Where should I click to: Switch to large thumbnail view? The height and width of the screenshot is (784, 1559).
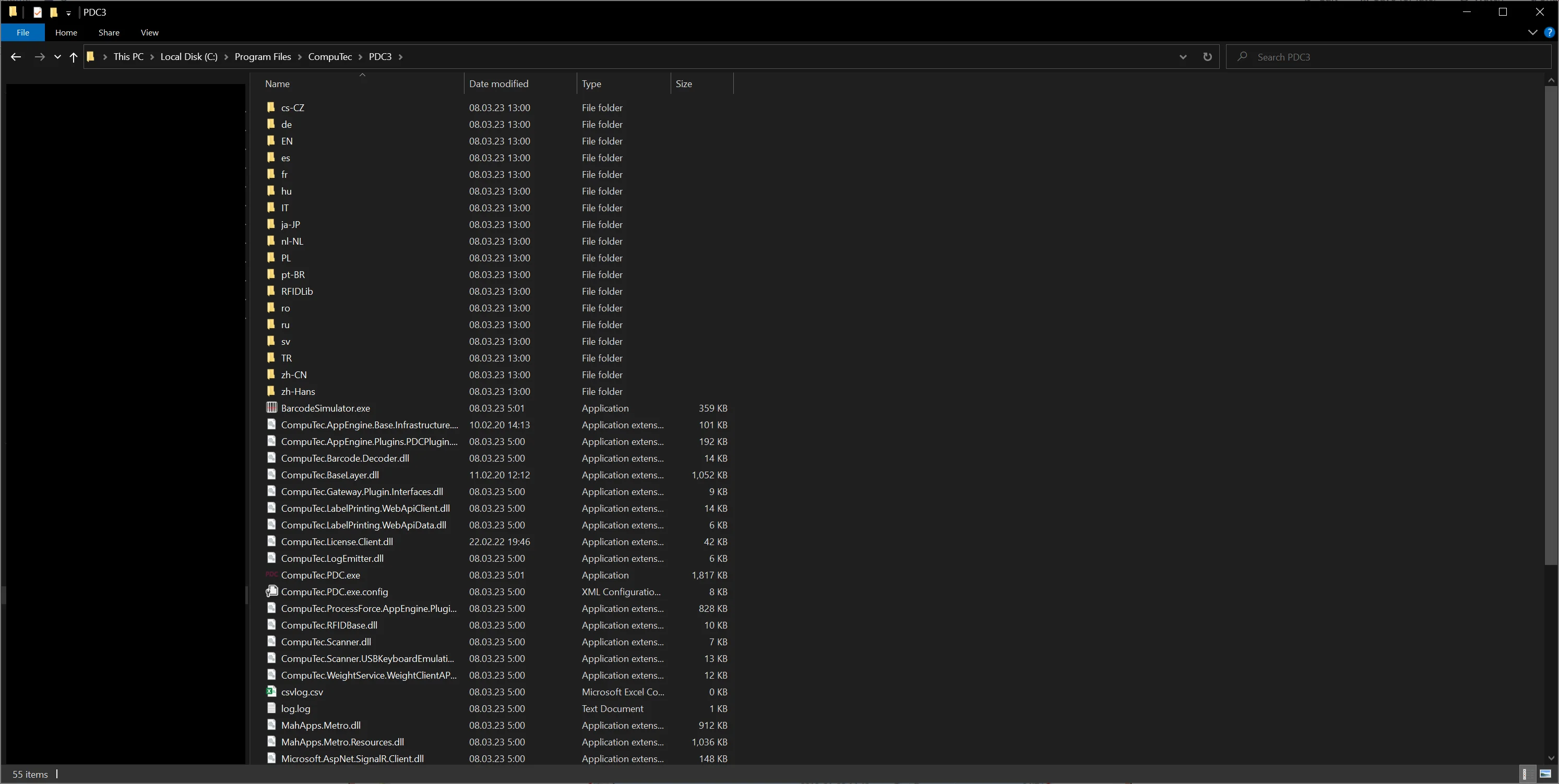tap(1545, 774)
